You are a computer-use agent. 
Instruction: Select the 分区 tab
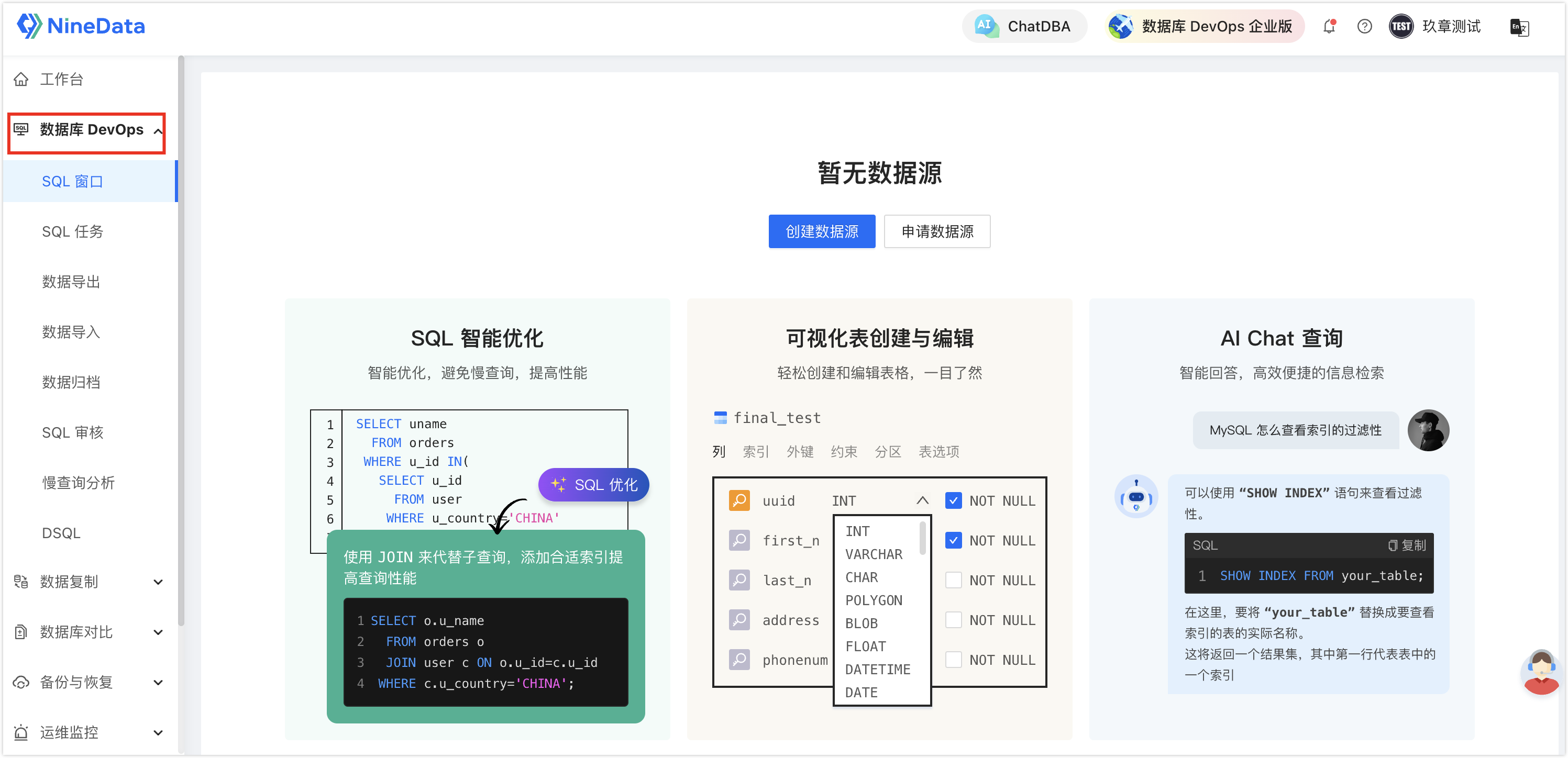tap(888, 451)
